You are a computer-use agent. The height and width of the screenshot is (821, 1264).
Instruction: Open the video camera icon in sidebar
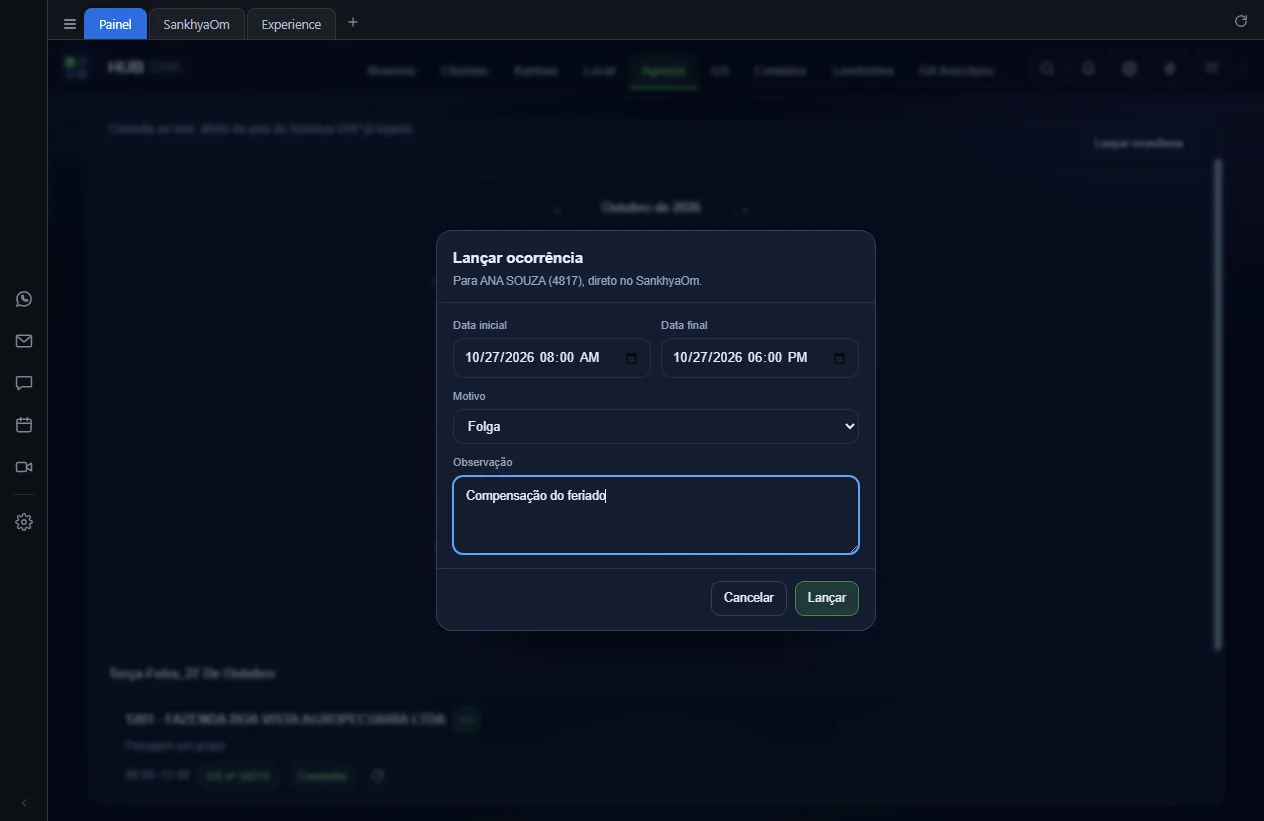click(x=24, y=467)
